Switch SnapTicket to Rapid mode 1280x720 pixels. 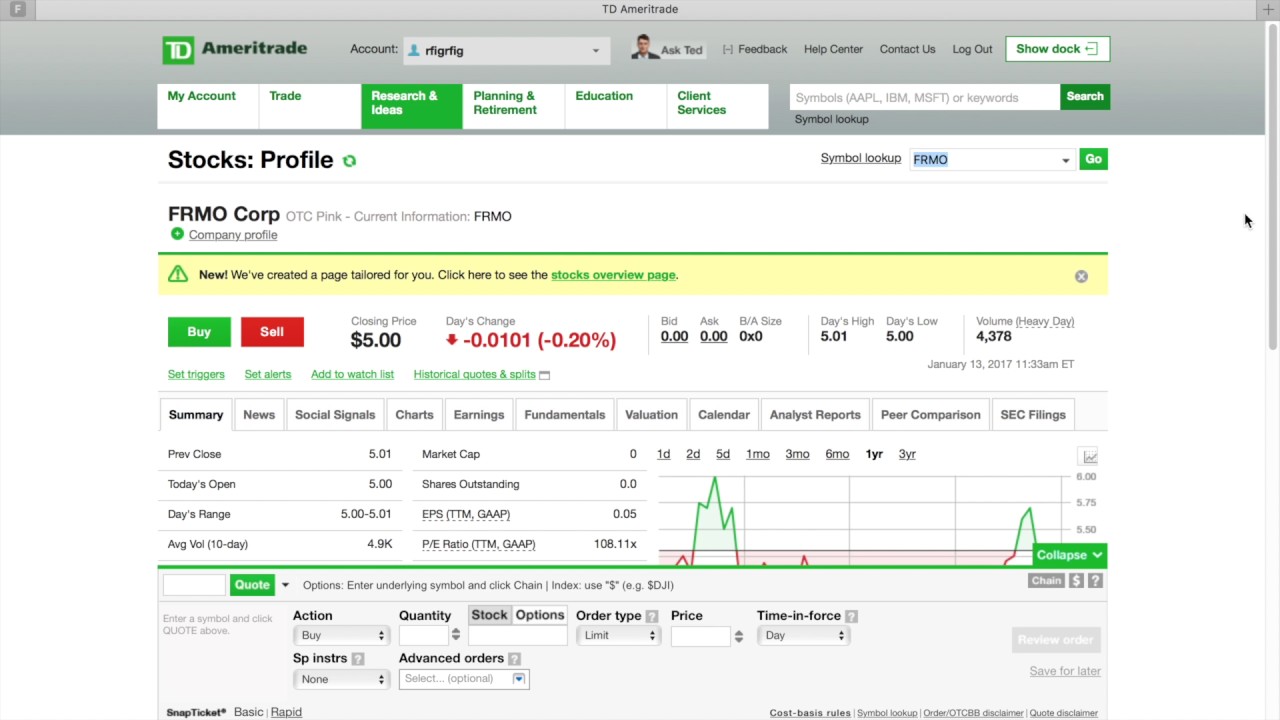[x=286, y=712]
